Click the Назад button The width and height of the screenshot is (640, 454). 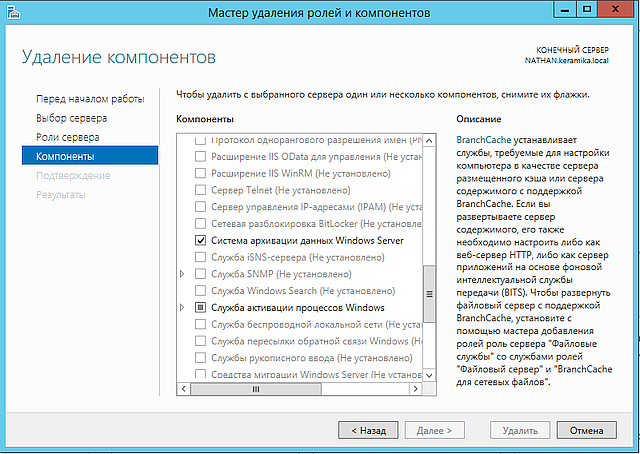368,430
